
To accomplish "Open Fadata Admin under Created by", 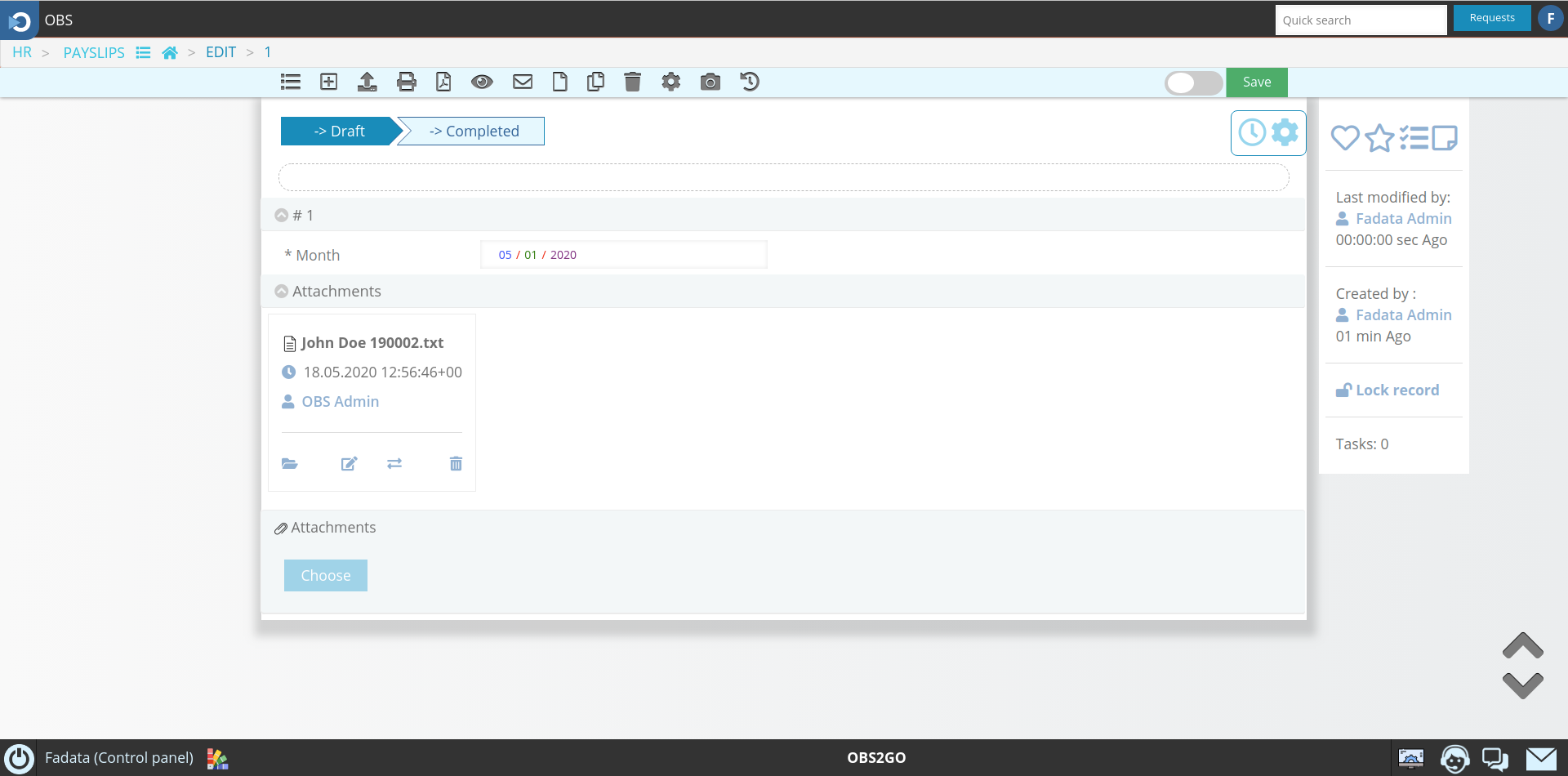I will (1403, 315).
